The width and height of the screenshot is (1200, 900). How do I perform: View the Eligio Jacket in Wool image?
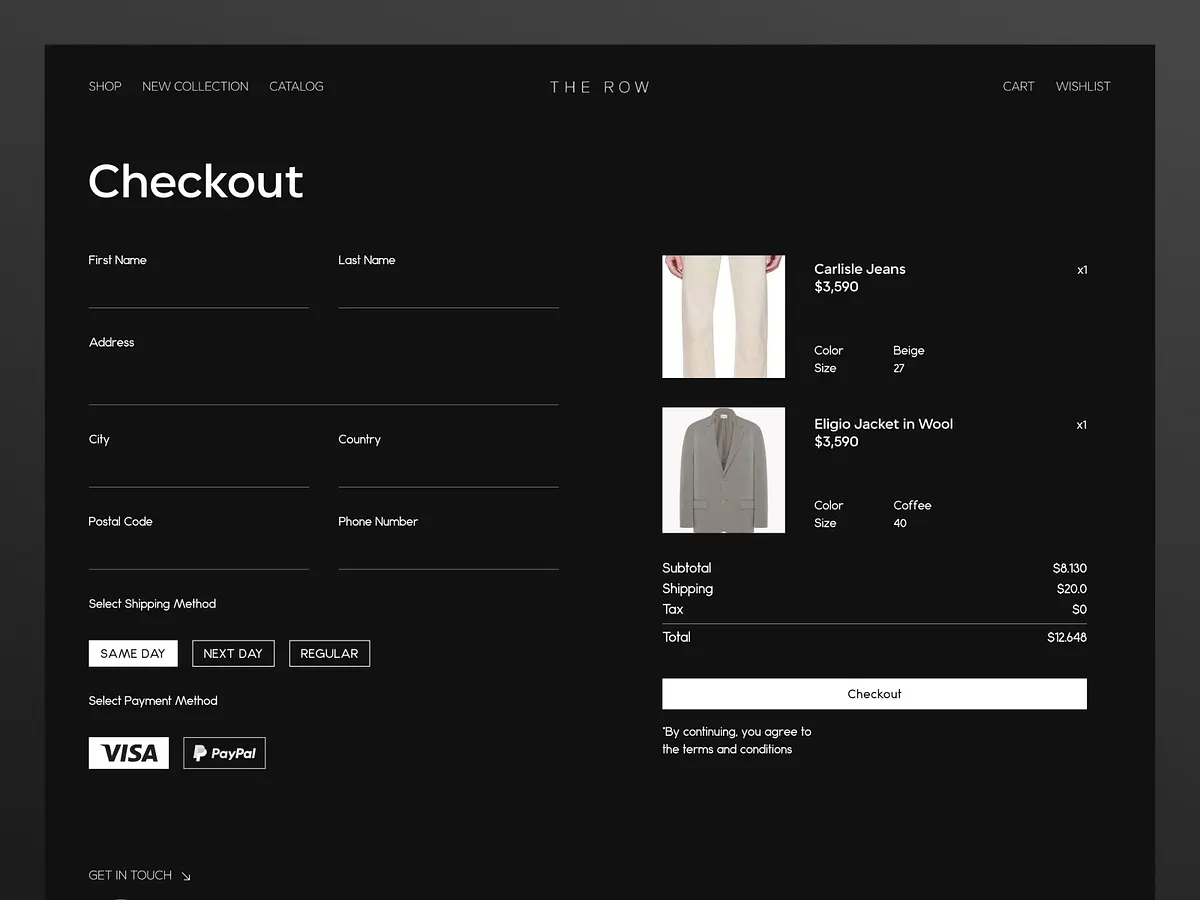(723, 470)
